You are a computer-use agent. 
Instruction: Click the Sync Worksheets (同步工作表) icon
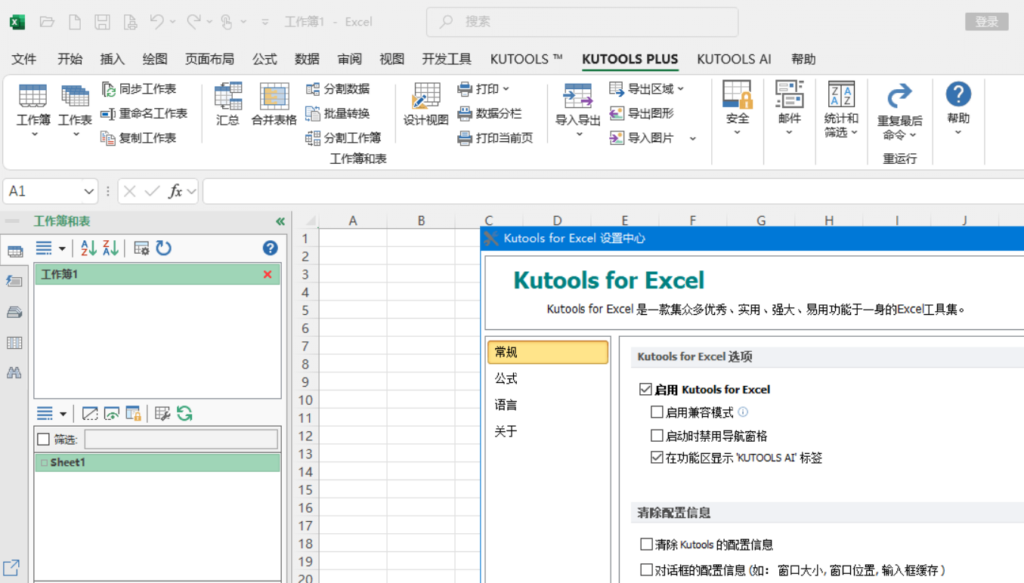pyautogui.click(x=108, y=89)
